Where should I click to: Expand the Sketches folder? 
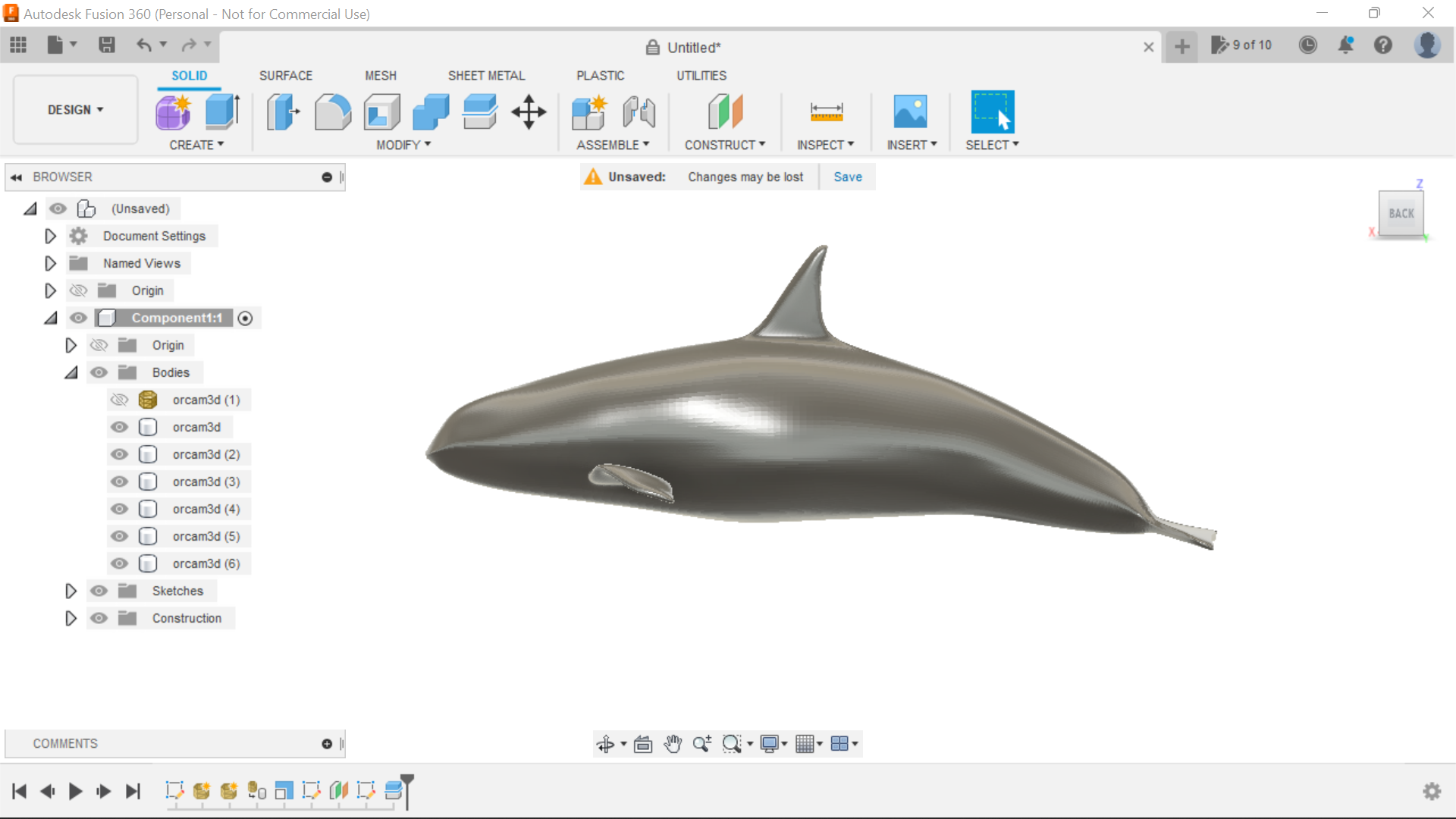71,591
